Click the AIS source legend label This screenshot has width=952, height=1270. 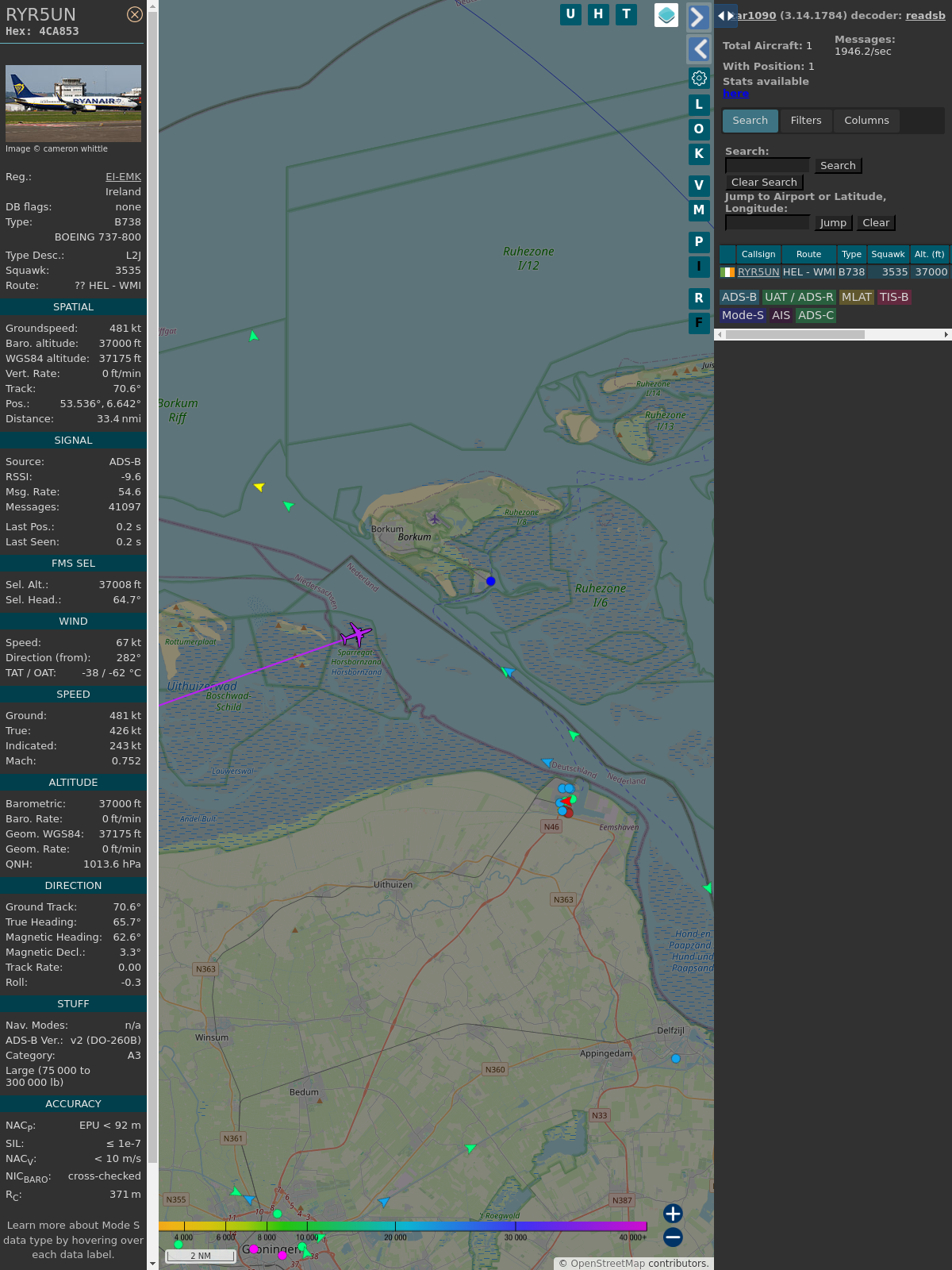tap(781, 315)
